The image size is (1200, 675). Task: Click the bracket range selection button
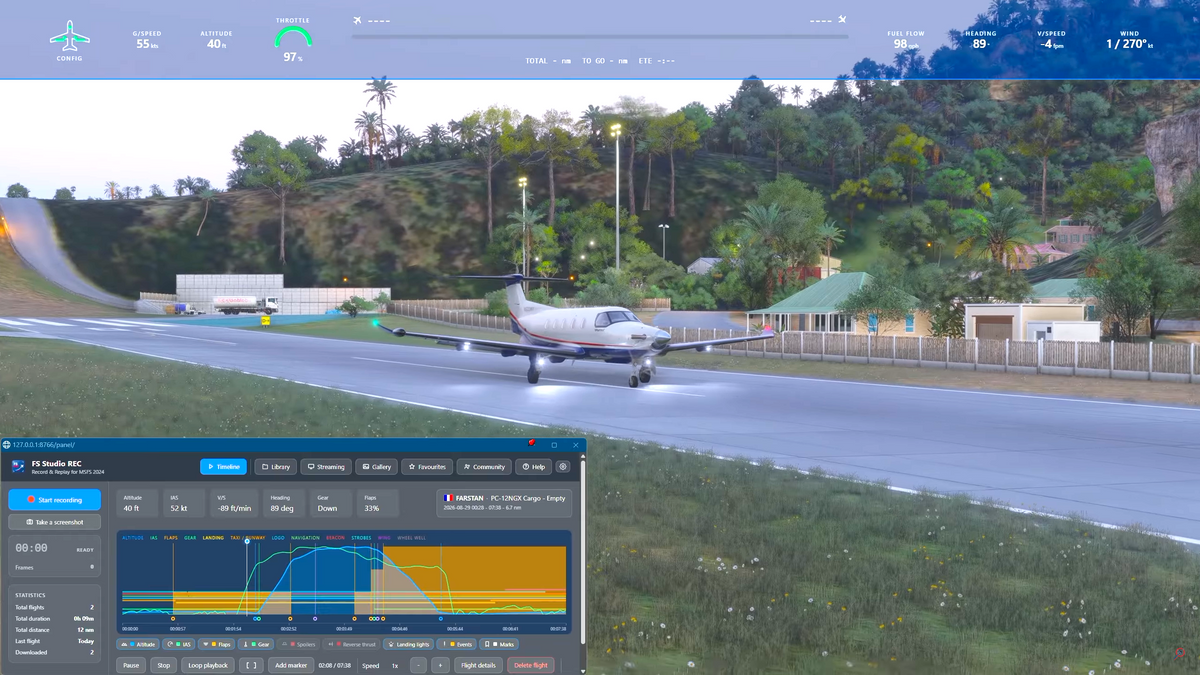click(251, 665)
